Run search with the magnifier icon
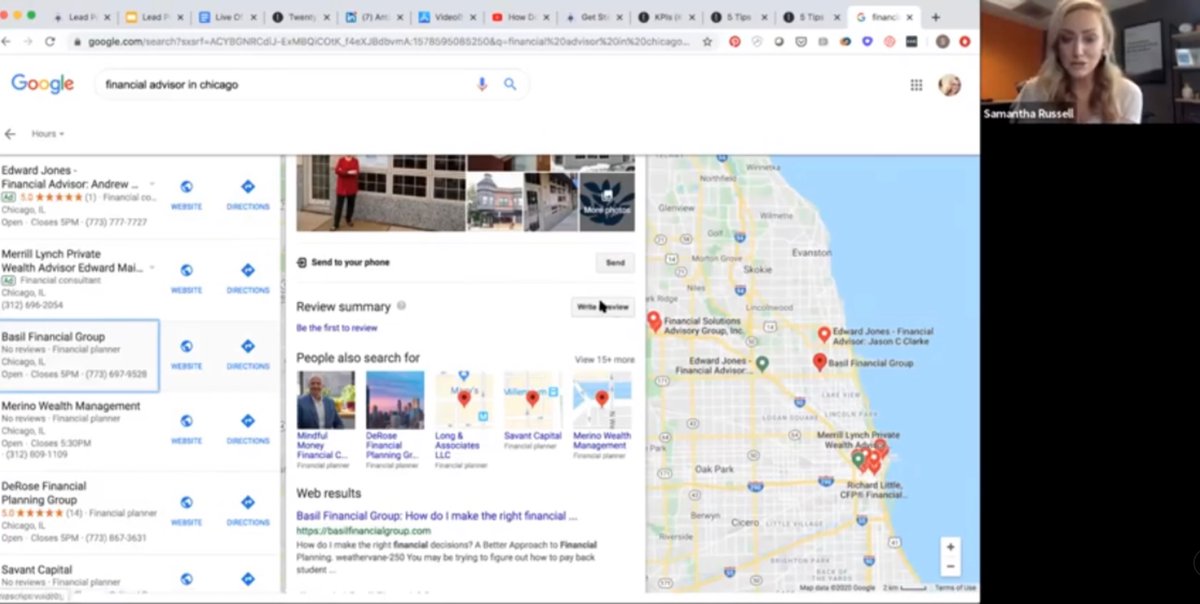Screen dimensions: 1200x604 pos(510,85)
